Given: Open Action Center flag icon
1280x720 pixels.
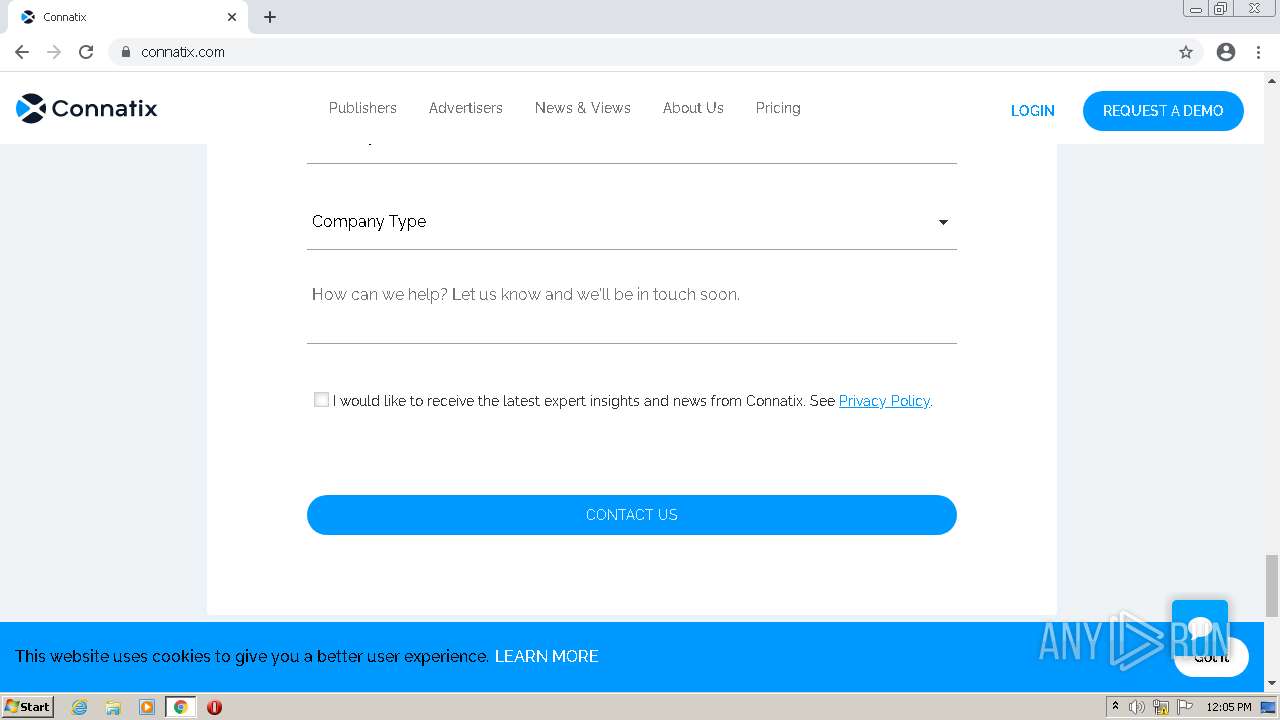Looking at the screenshot, I should tap(1185, 707).
